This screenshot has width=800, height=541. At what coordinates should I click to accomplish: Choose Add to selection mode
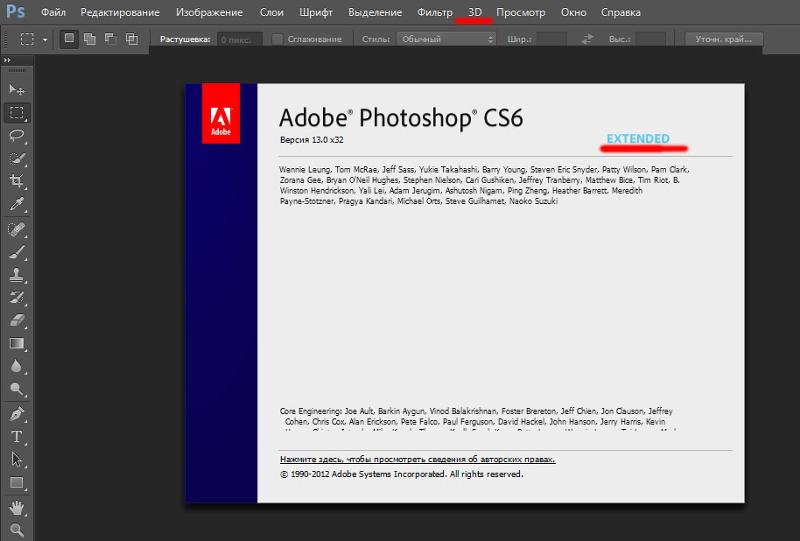(90, 39)
